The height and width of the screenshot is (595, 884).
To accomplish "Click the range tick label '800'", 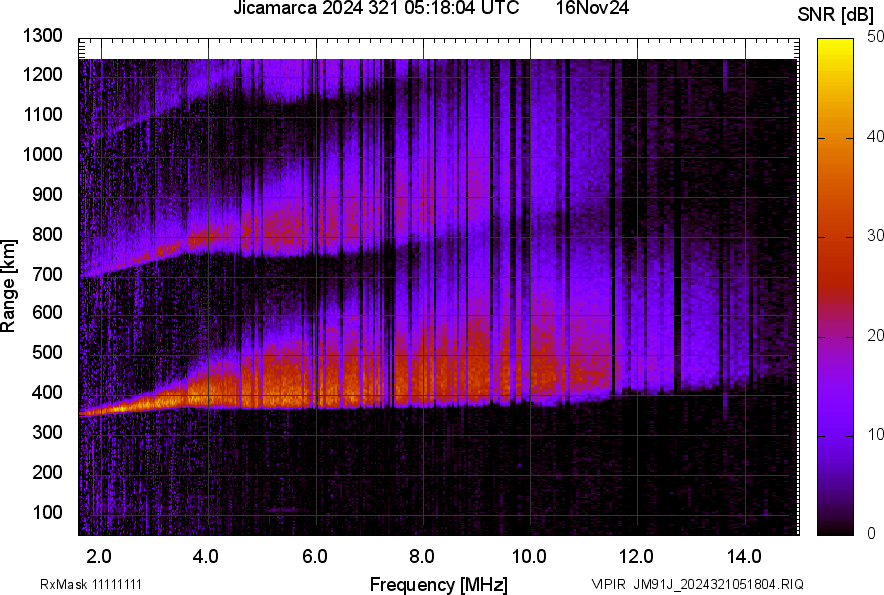I will [x=48, y=233].
